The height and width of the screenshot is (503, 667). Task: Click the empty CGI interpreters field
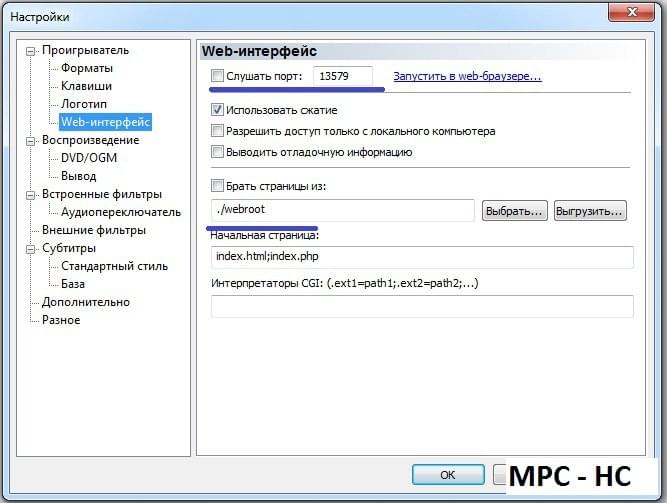(x=422, y=306)
